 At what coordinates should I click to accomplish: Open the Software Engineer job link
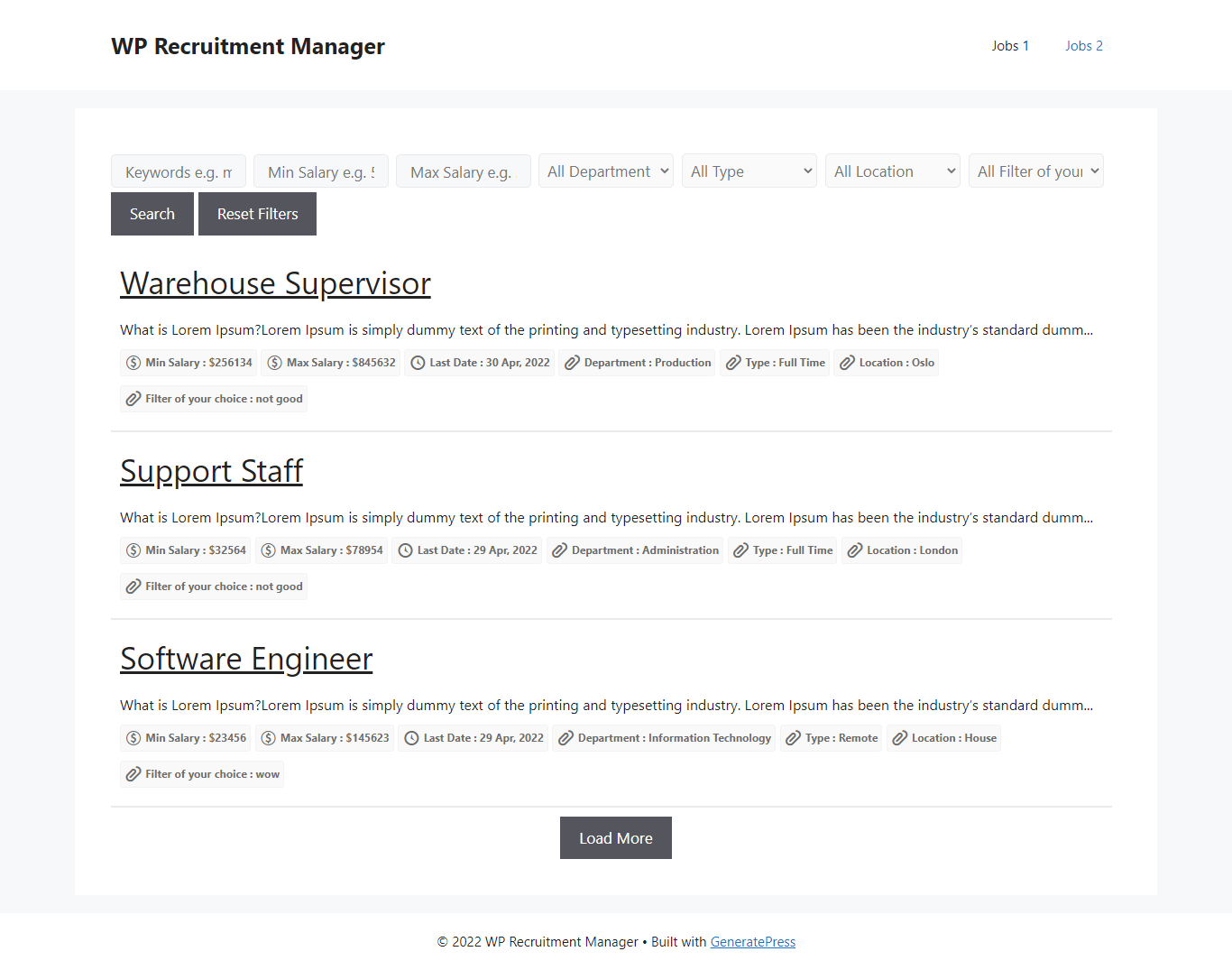246,659
